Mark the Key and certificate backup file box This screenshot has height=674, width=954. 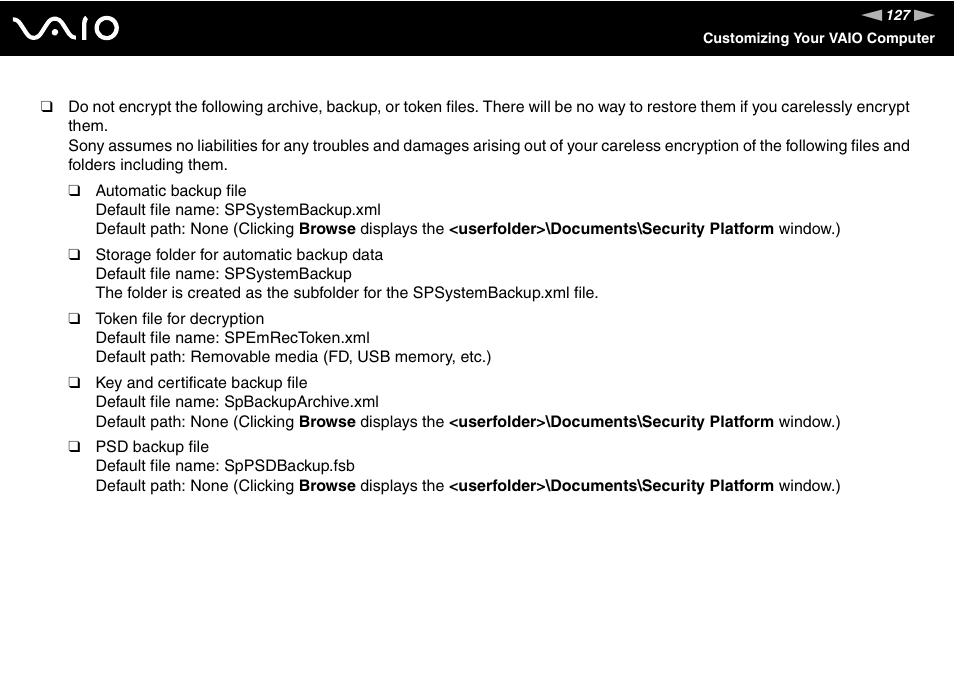(x=74, y=383)
